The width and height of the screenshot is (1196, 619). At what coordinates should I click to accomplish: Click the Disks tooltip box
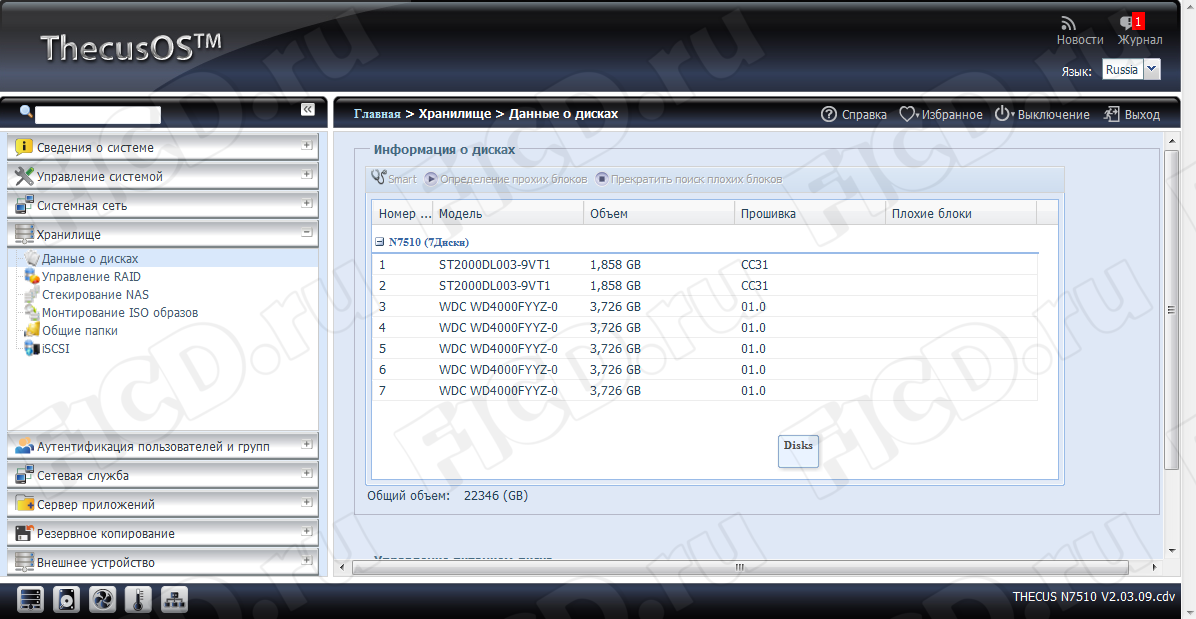click(x=798, y=451)
